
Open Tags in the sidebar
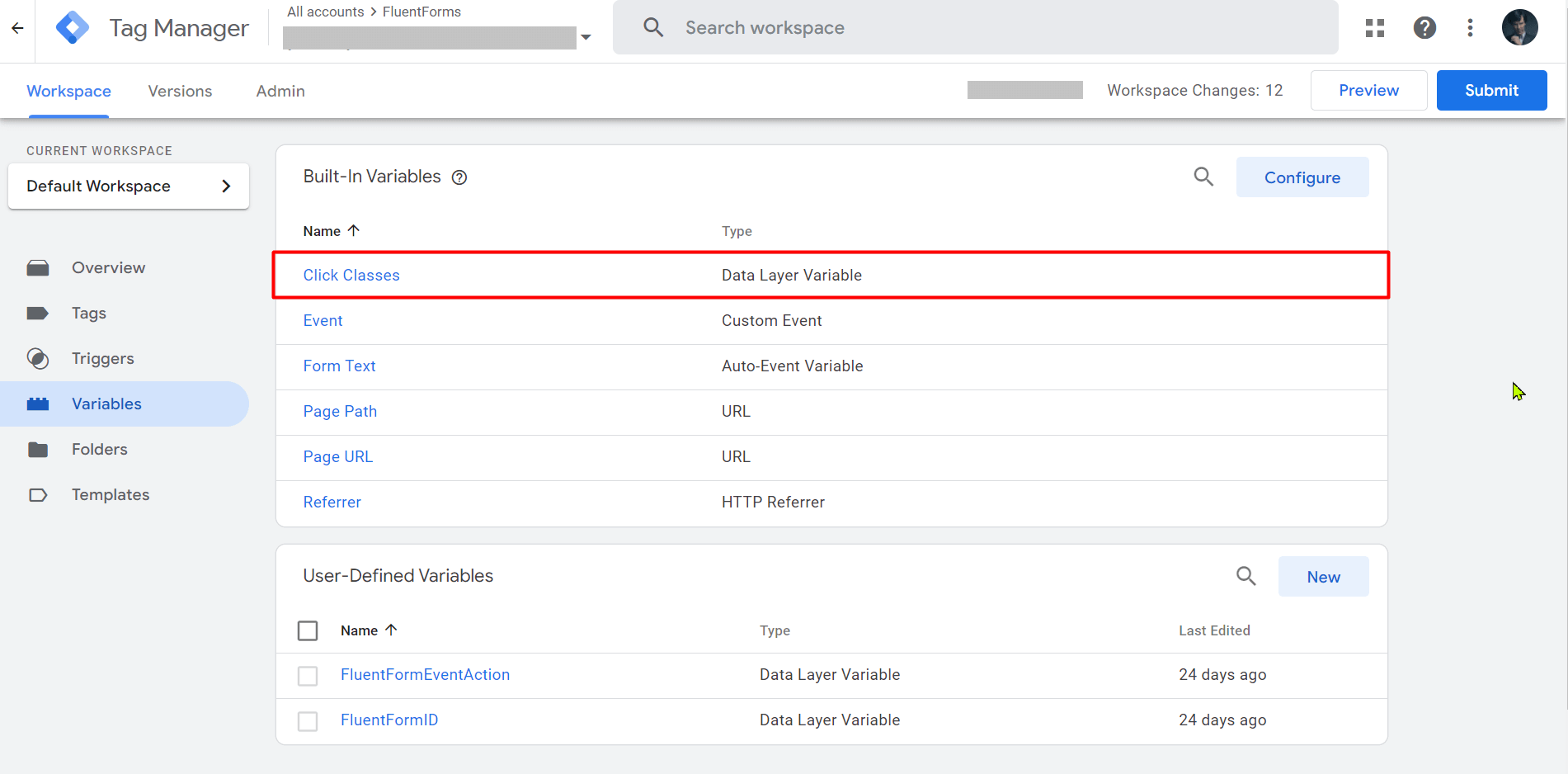(x=89, y=313)
